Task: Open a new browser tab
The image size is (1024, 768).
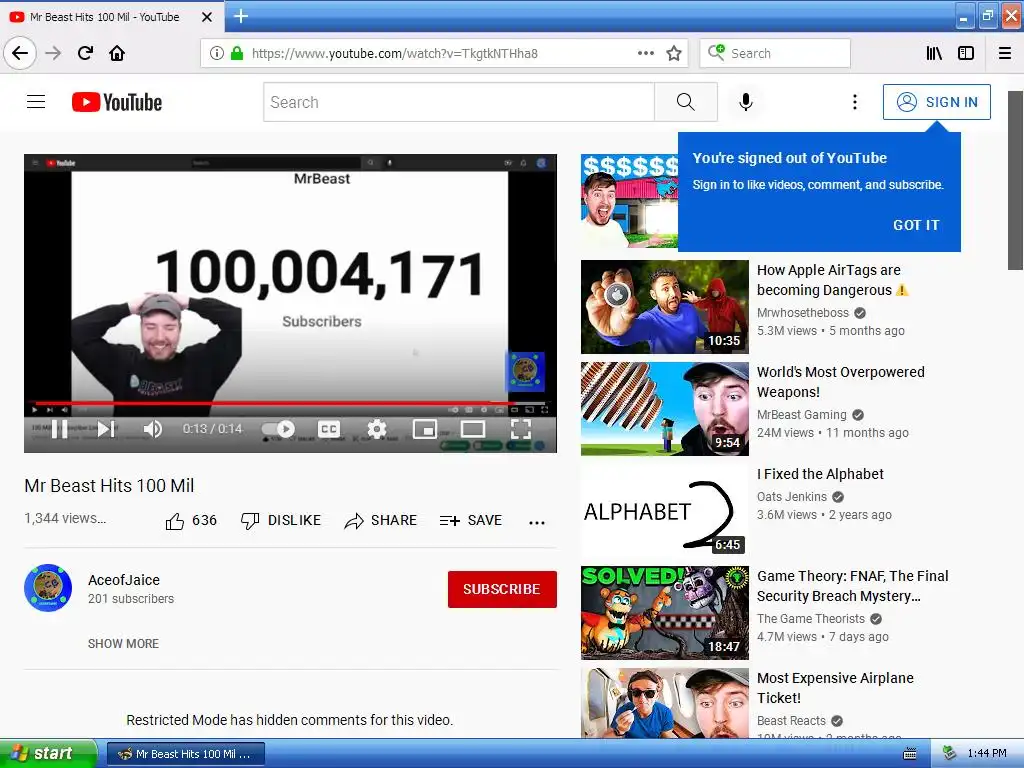Action: point(240,16)
